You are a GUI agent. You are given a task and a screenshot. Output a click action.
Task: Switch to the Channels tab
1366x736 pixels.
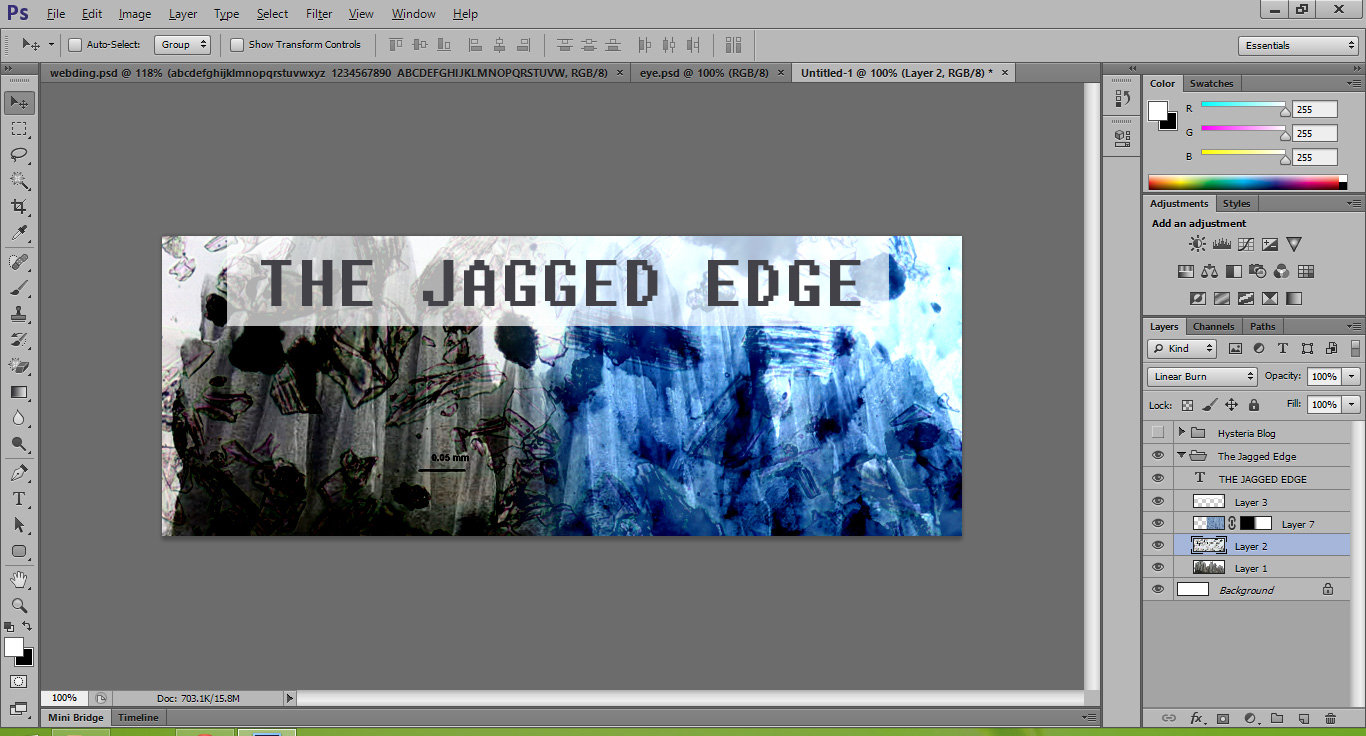(1214, 326)
